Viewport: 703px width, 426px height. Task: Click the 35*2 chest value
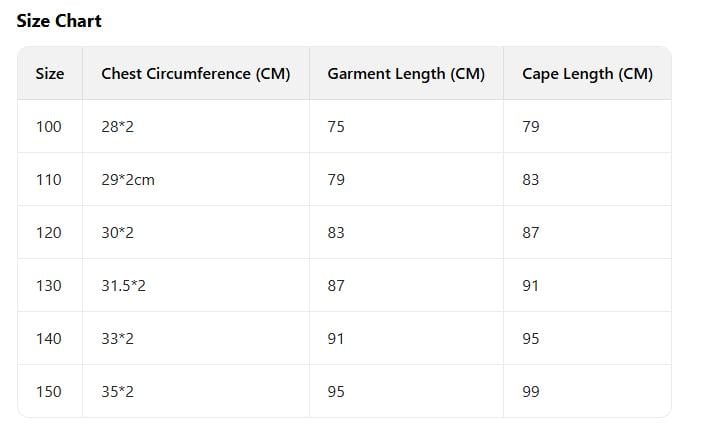click(118, 392)
